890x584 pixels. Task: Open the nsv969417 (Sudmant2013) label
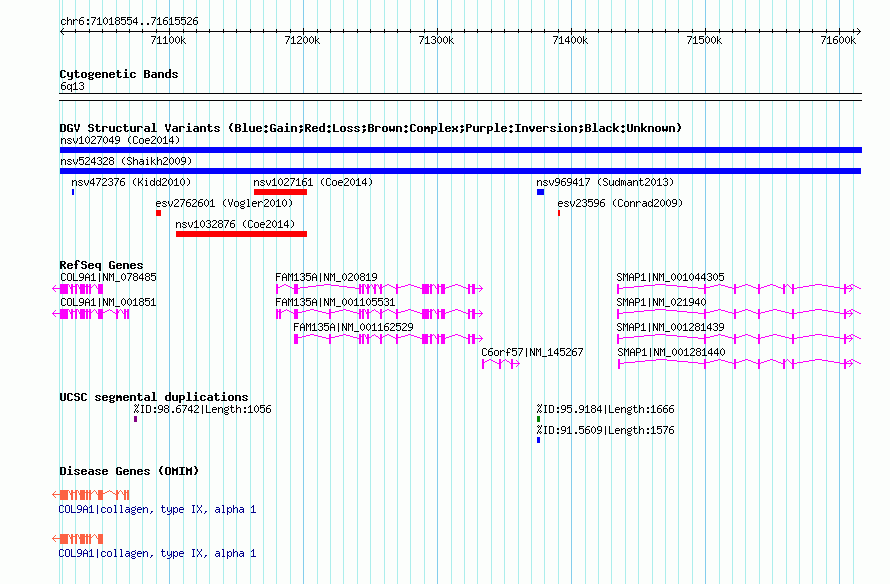point(605,182)
